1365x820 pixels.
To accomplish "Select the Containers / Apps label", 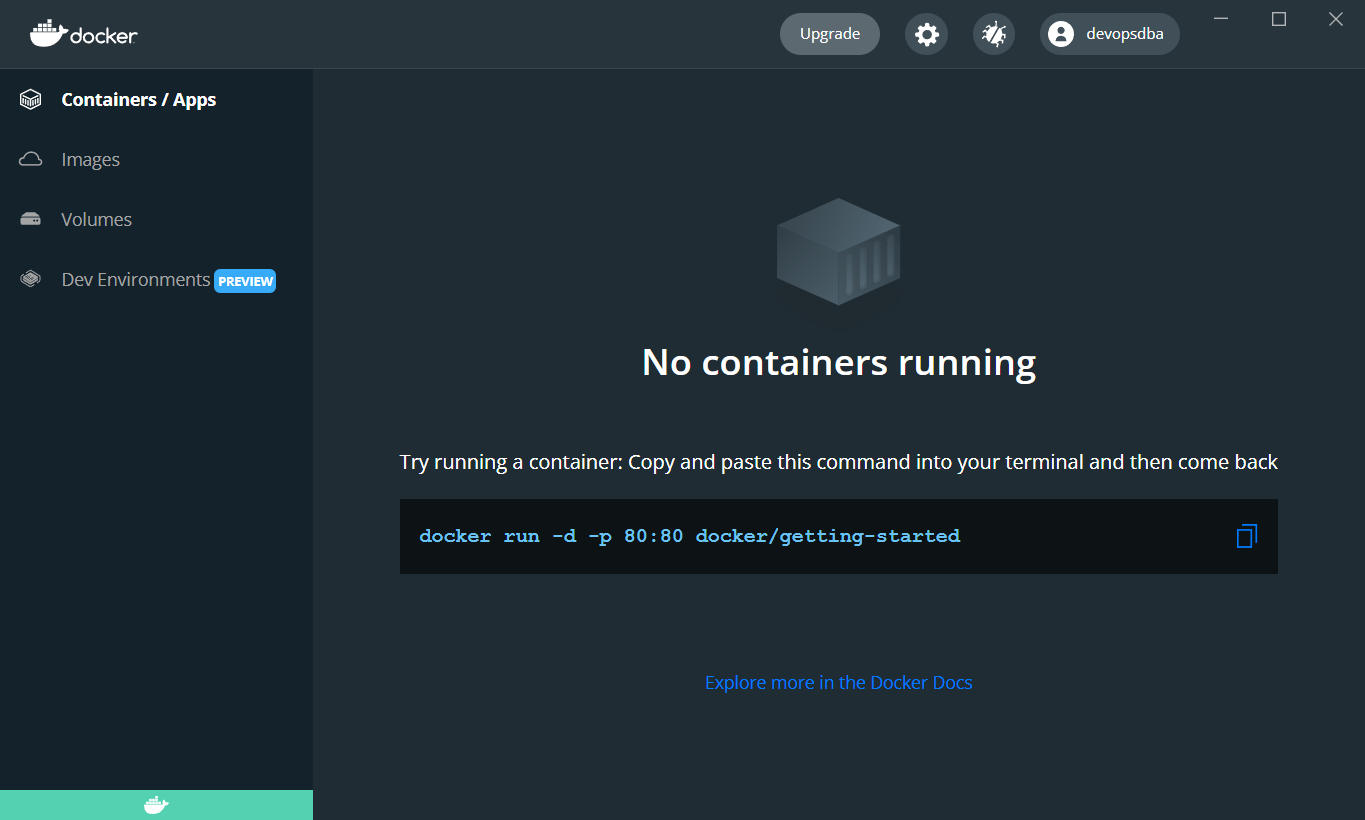I will (x=139, y=99).
